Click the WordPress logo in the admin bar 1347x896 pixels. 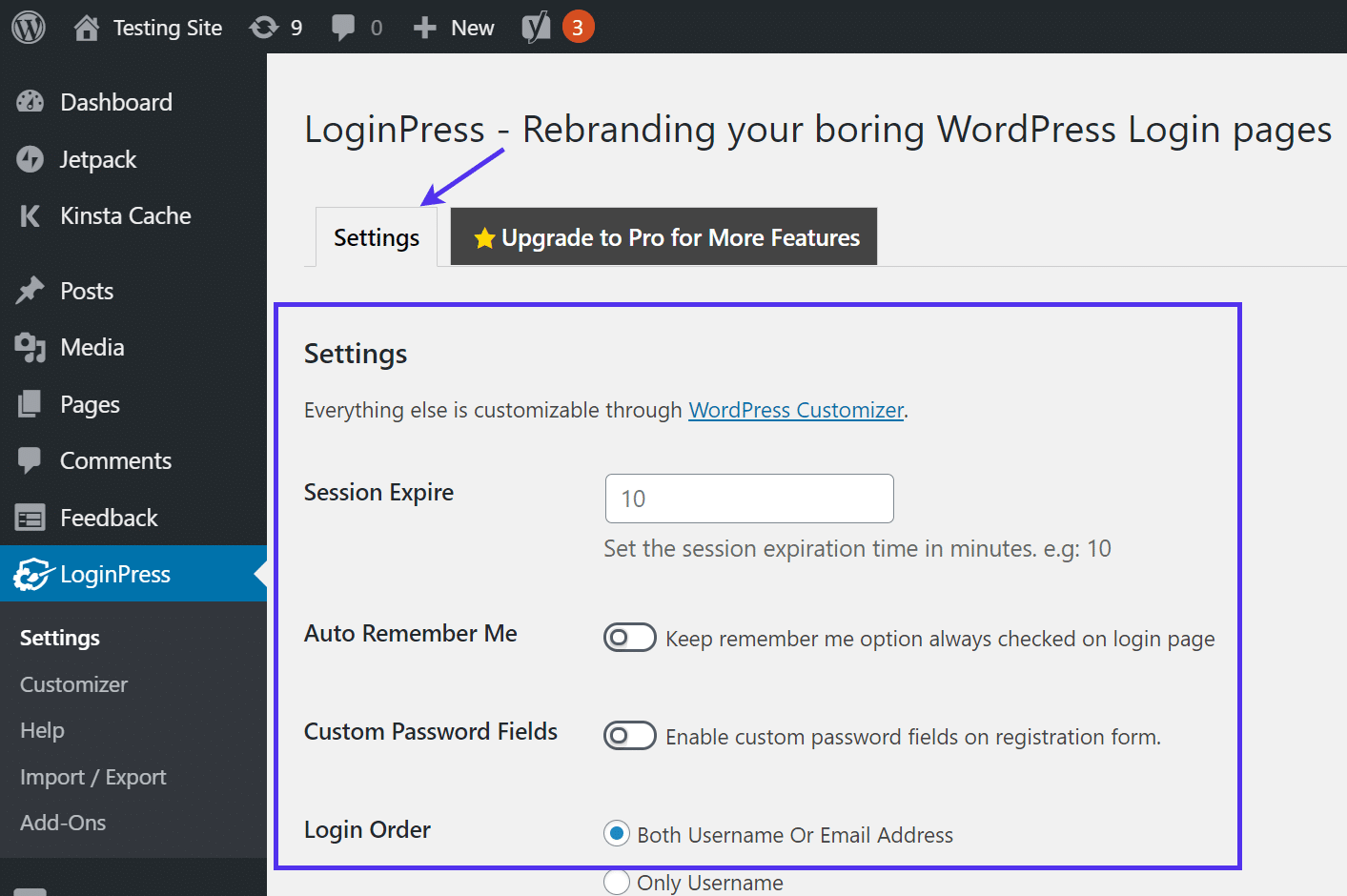[x=28, y=27]
